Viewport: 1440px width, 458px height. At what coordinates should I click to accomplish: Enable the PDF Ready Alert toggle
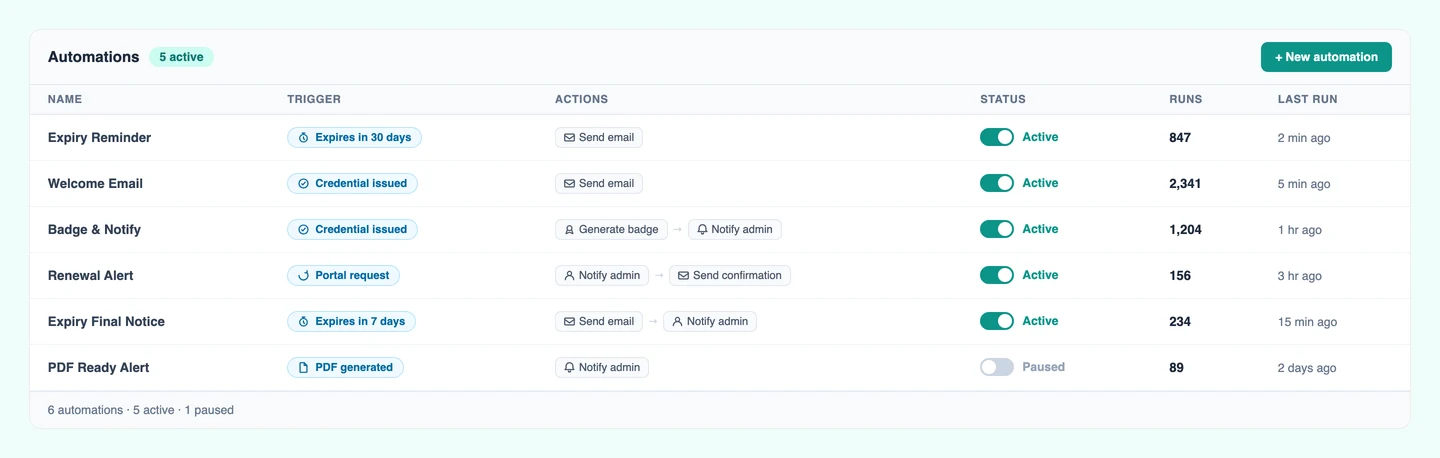click(x=997, y=368)
